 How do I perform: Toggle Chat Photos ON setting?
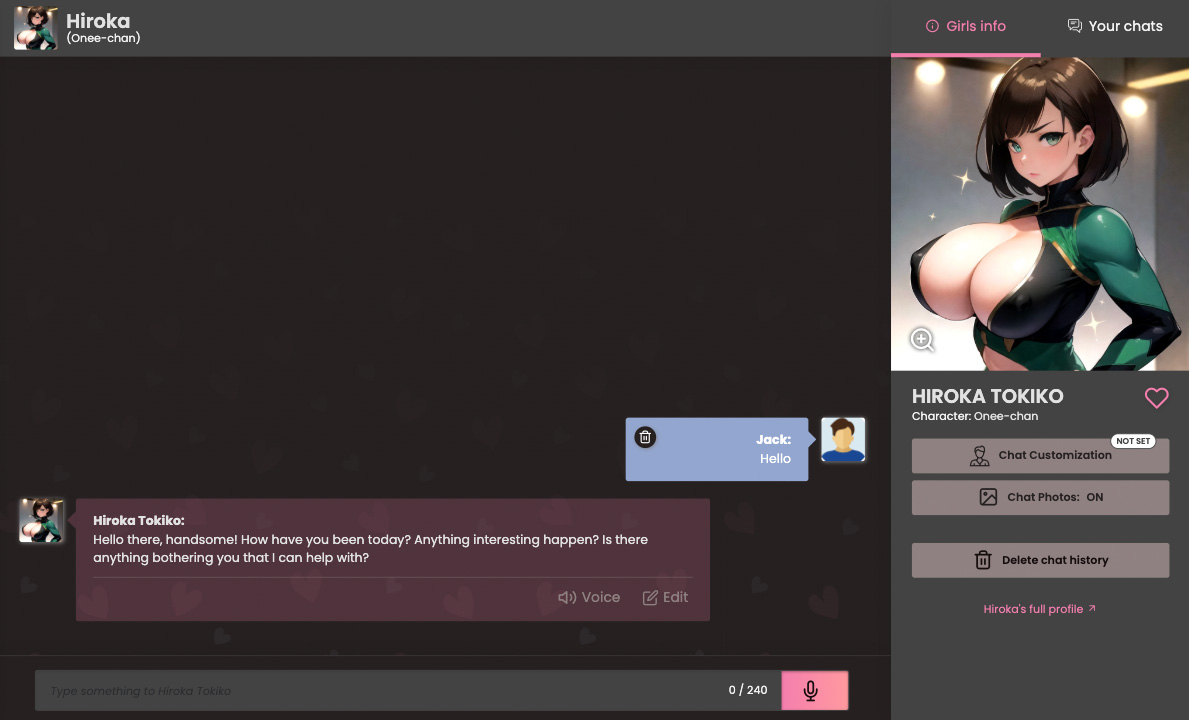1040,497
